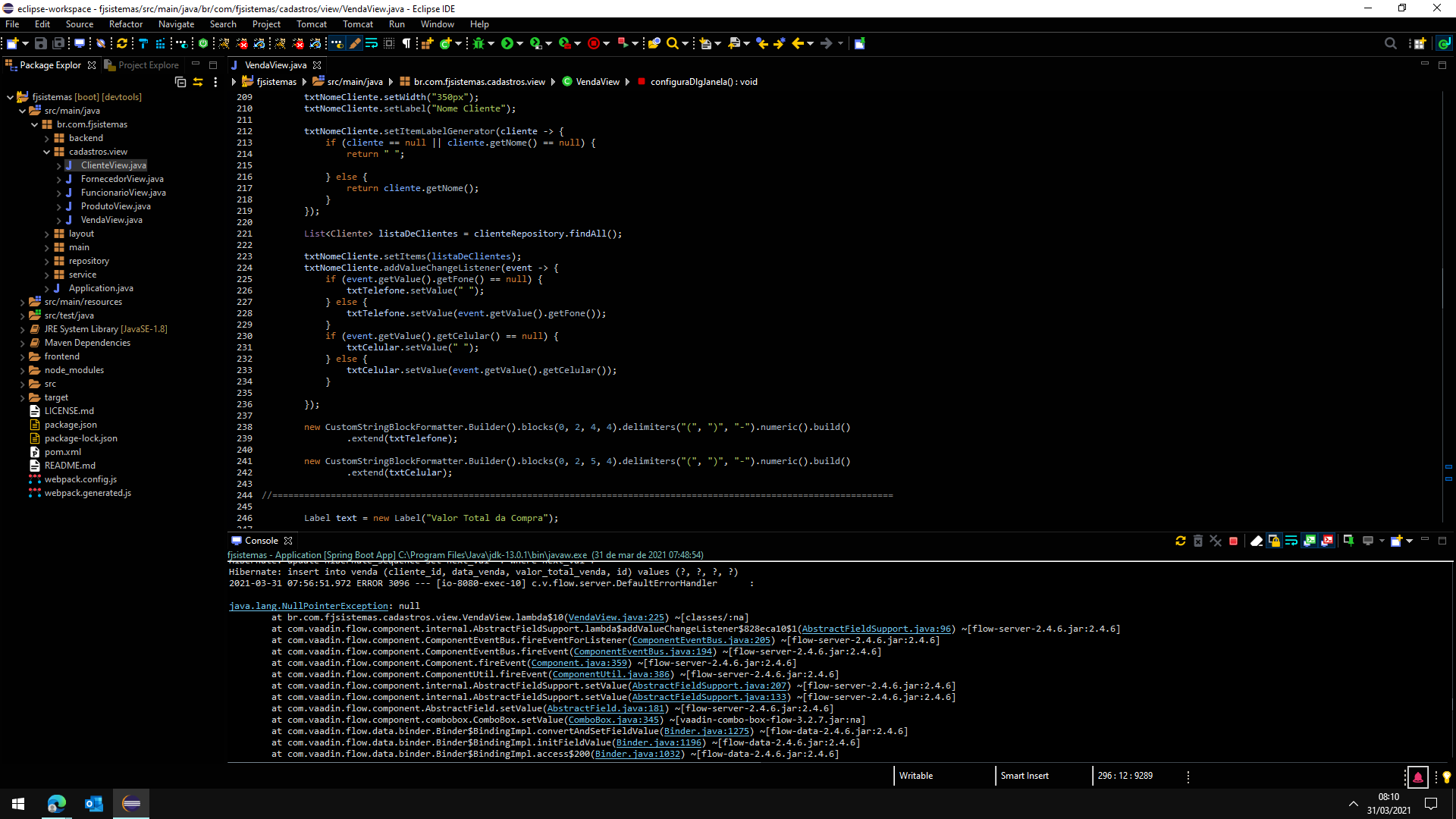Click the search magnifier icon at toolbar right

1390,43
